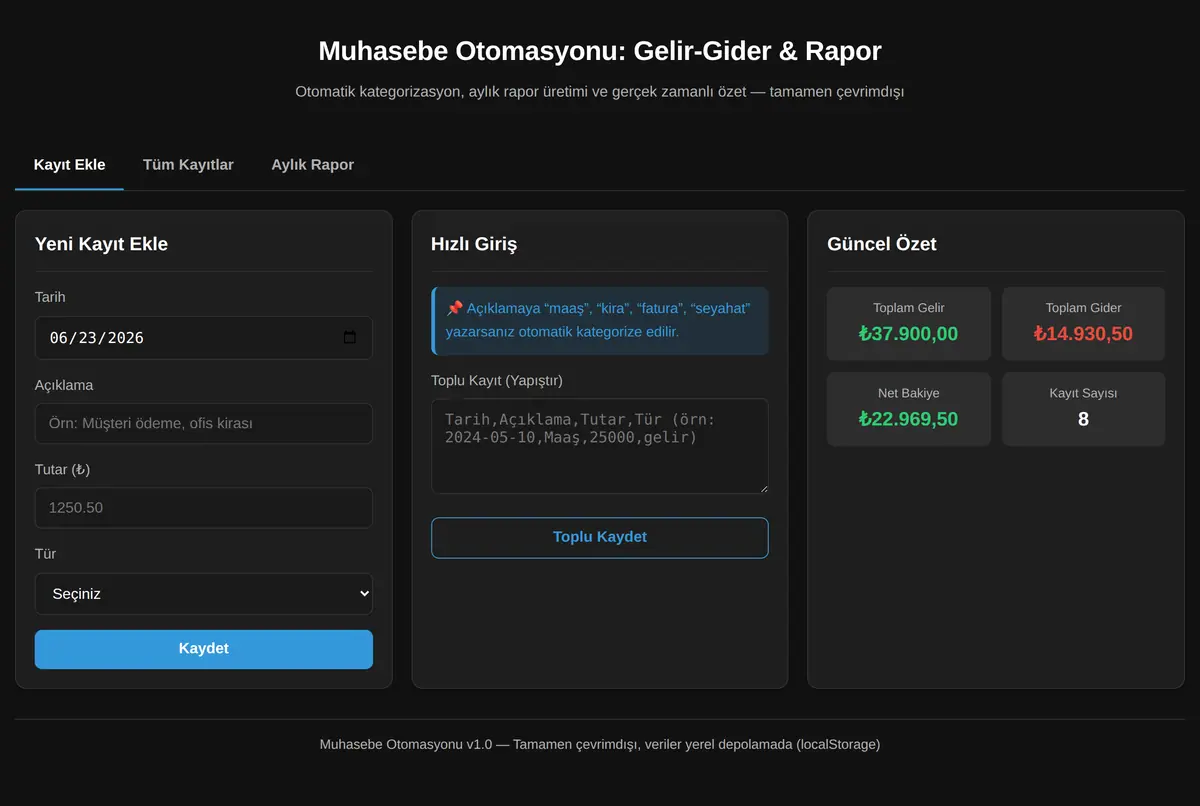Image resolution: width=1200 pixels, height=806 pixels.
Task: Click the page title Muhasebe Otomasyonu
Action: pyautogui.click(x=600, y=51)
